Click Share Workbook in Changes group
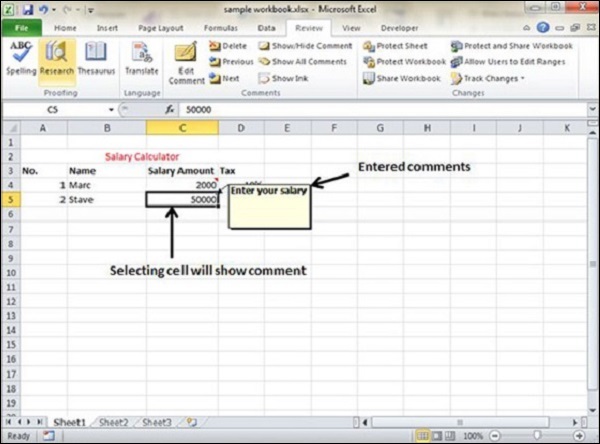This screenshot has width=600, height=444. pyautogui.click(x=404, y=77)
